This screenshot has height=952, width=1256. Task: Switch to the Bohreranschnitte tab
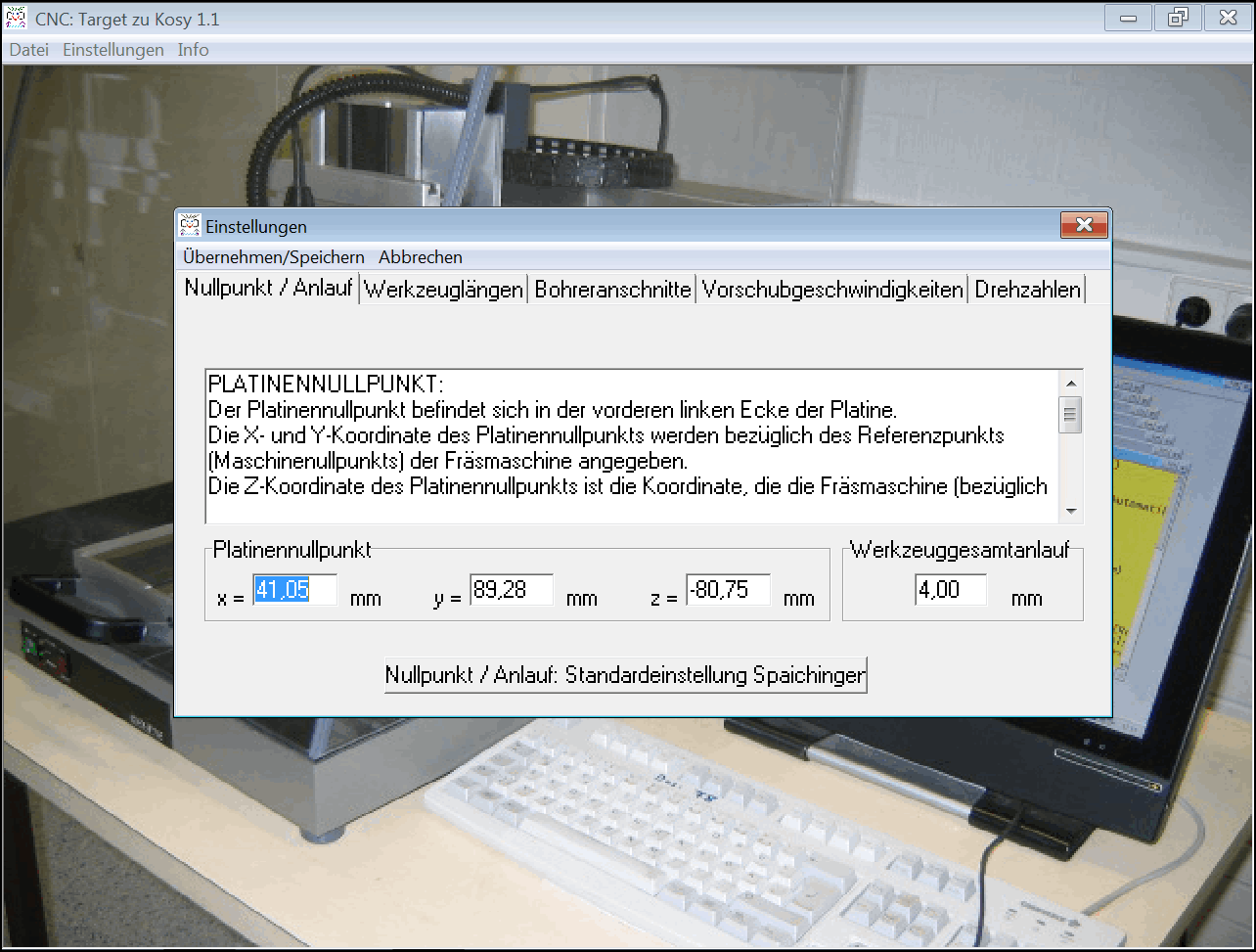(613, 290)
